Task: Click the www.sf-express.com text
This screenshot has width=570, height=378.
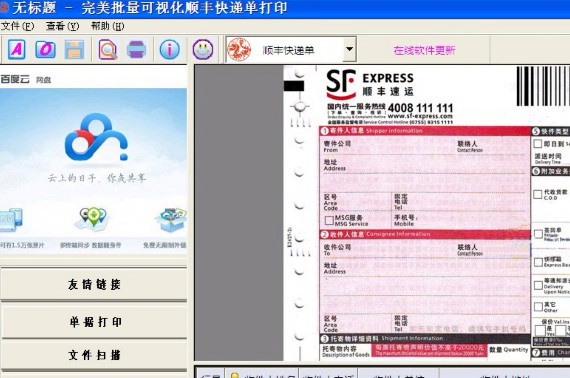Action: [x=420, y=116]
